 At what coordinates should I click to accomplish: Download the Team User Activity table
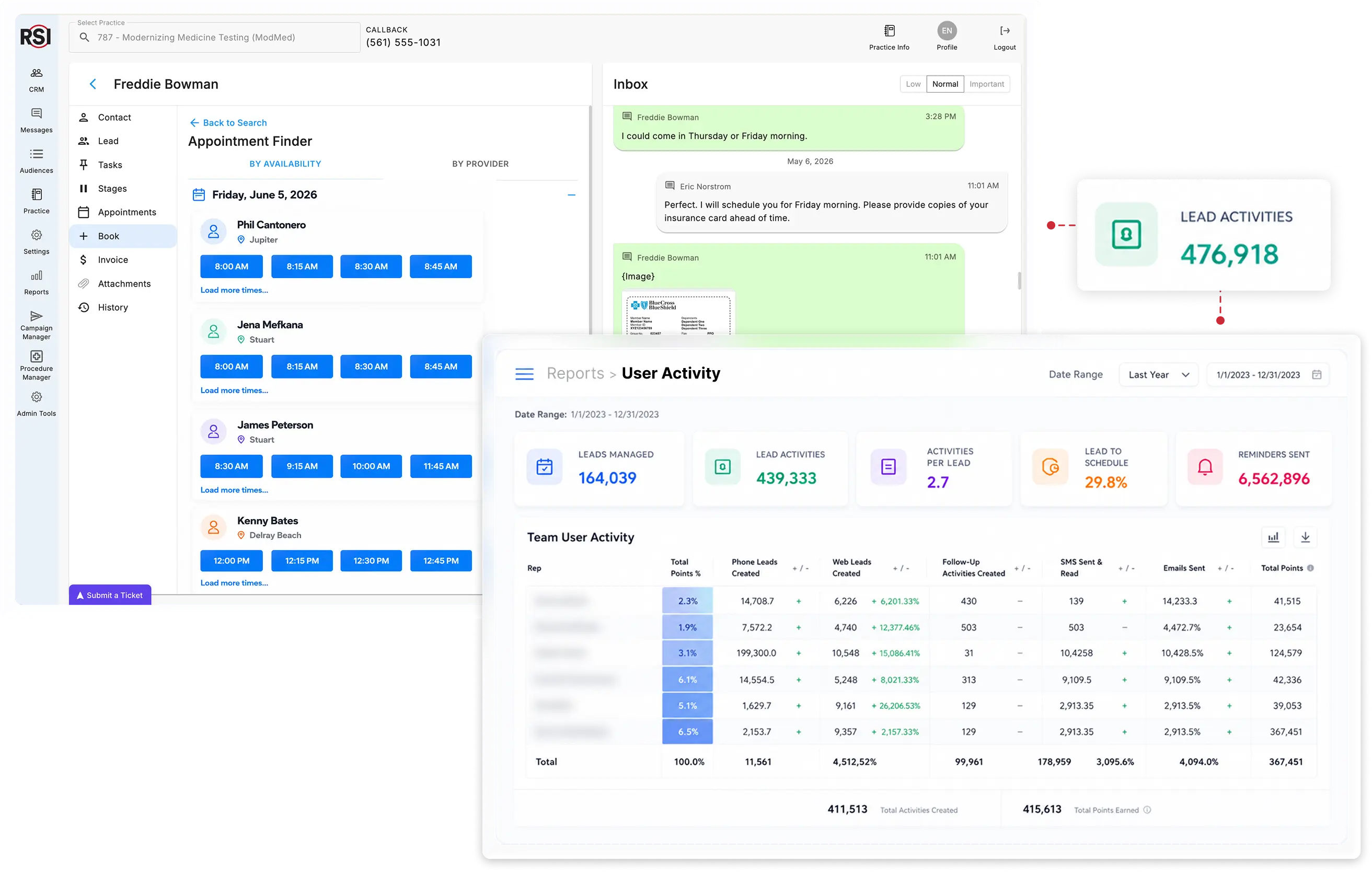click(1305, 537)
